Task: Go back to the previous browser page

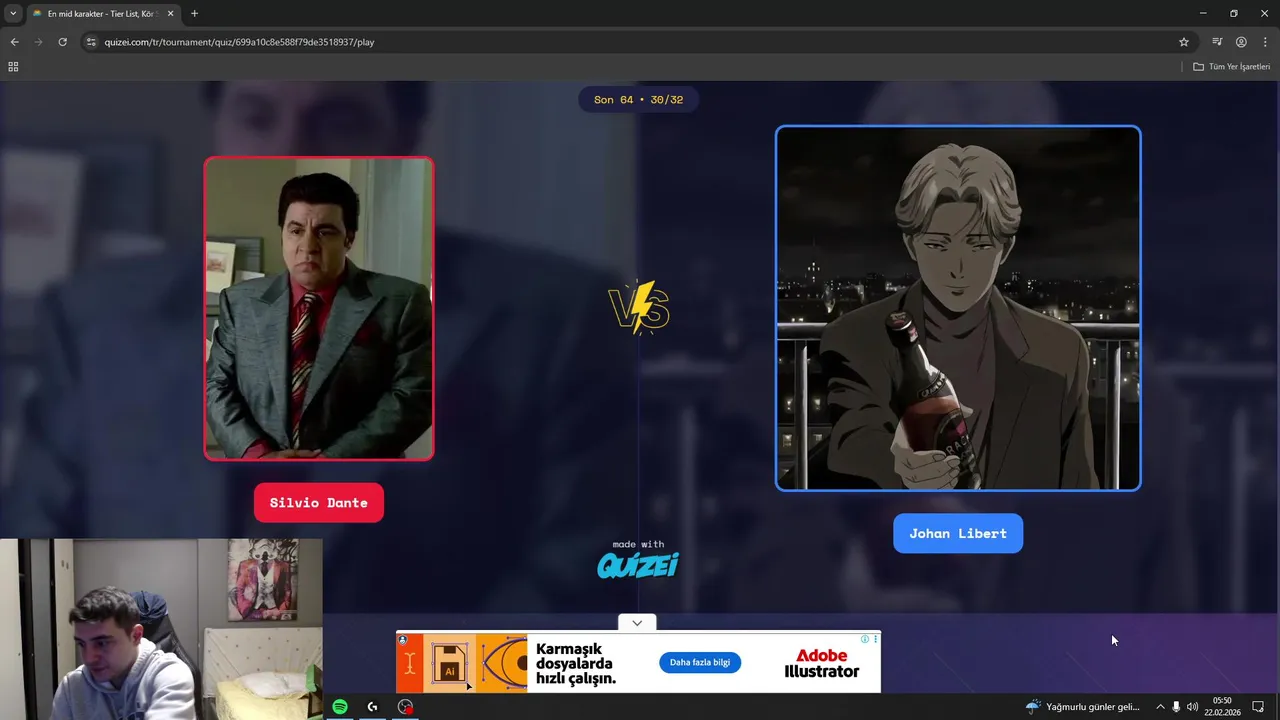Action: 14,42
